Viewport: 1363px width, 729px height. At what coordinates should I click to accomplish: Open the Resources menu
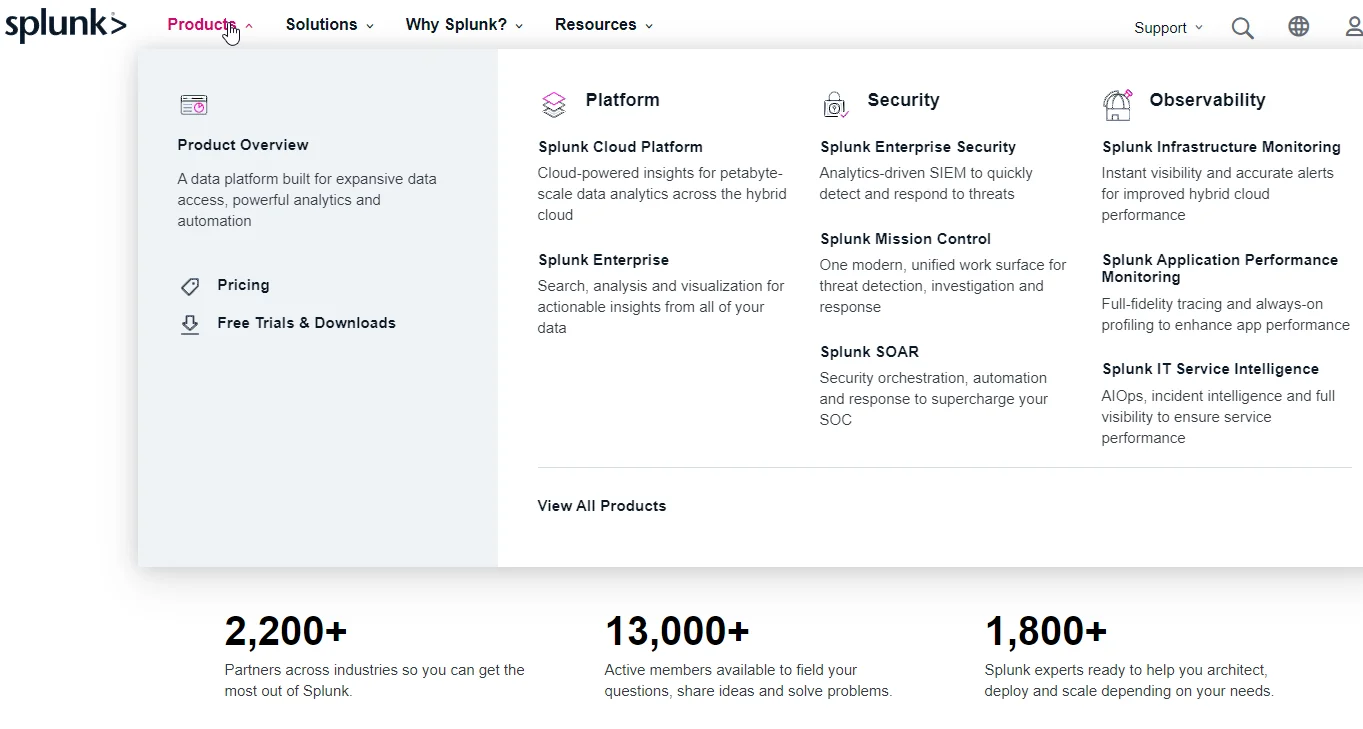click(596, 25)
